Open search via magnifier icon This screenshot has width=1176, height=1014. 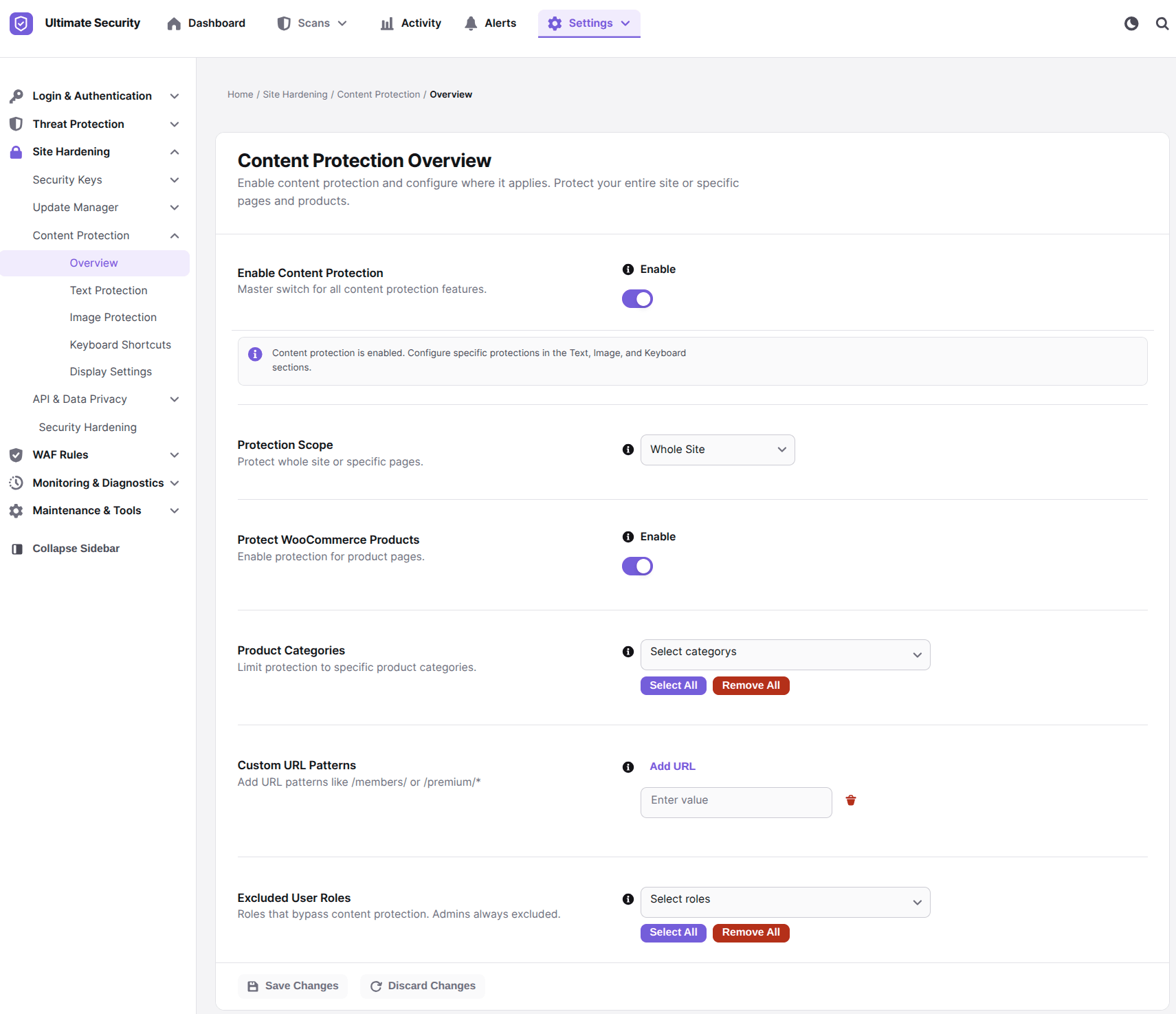(1162, 23)
